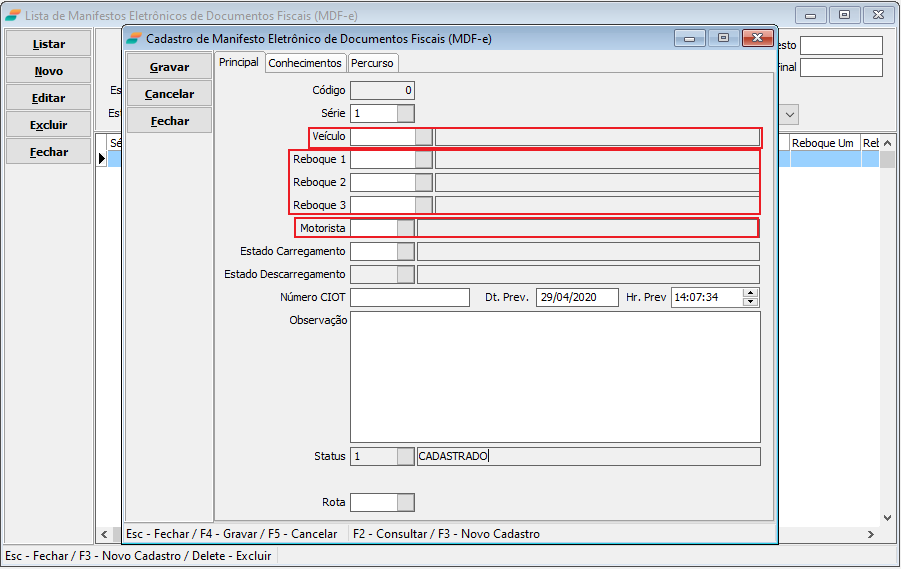Open the Rota lookup button

[x=405, y=503]
